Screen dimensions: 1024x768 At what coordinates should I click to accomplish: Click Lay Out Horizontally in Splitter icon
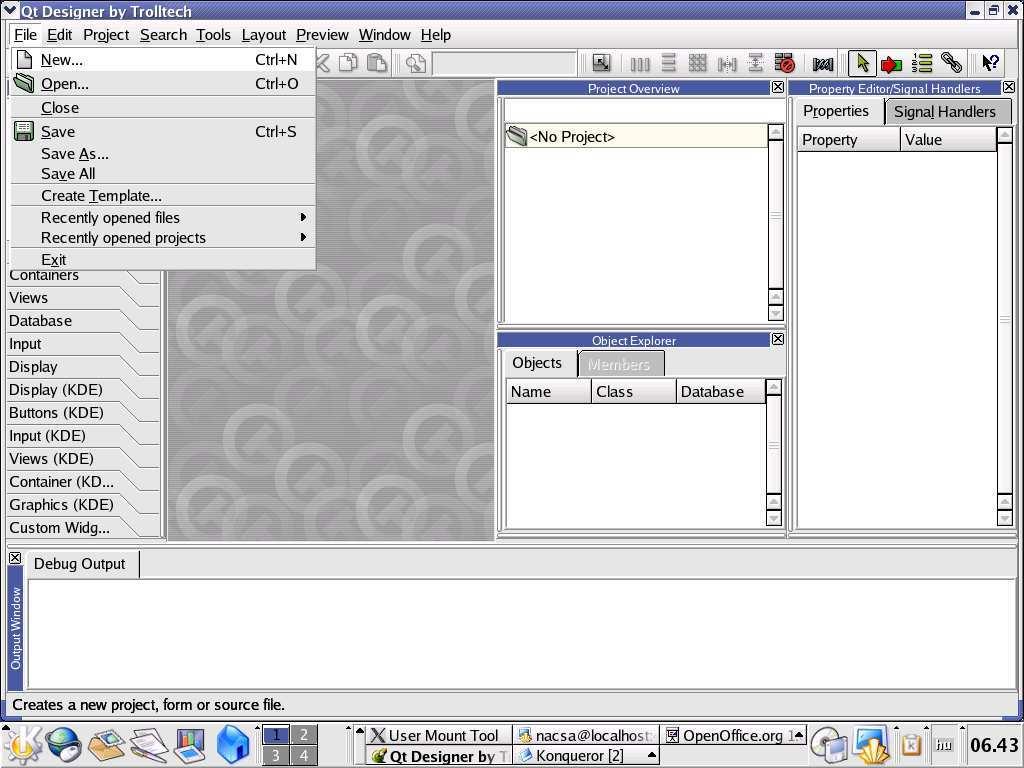pyautogui.click(x=726, y=63)
